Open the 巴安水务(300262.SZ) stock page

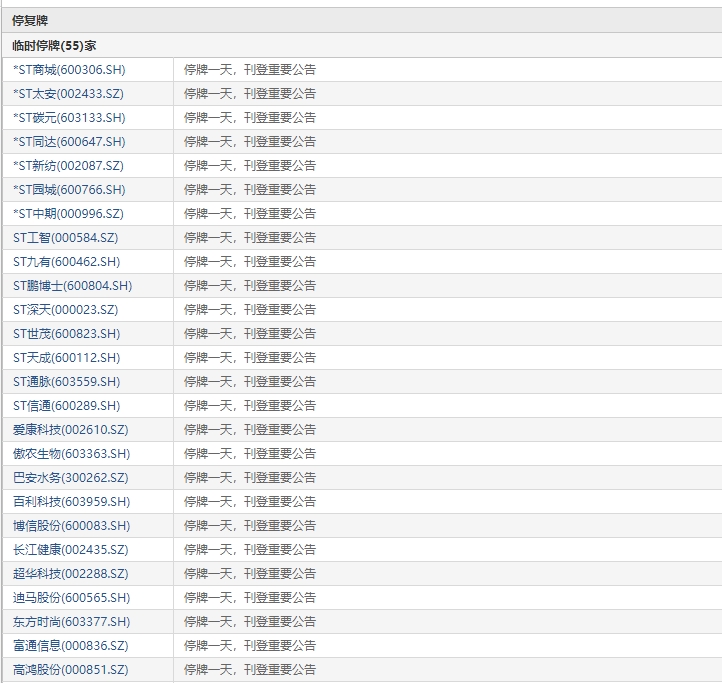[70, 478]
